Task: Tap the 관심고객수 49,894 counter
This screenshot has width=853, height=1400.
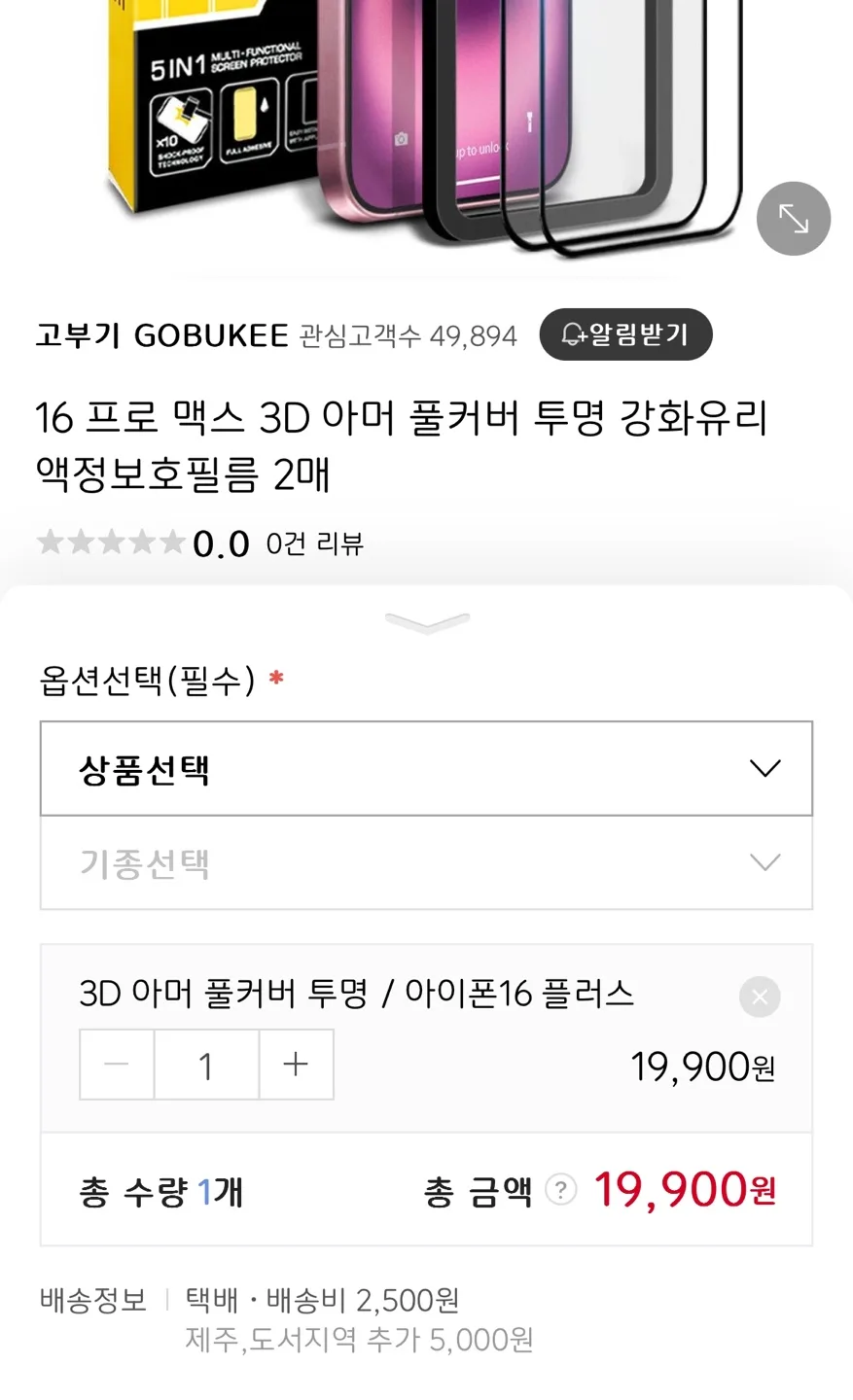Action: (408, 336)
